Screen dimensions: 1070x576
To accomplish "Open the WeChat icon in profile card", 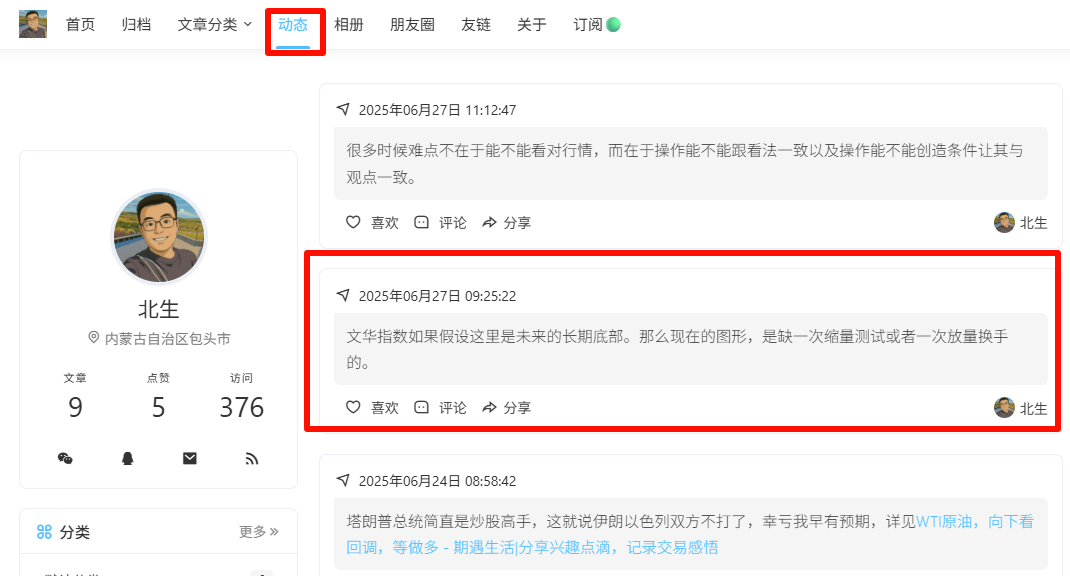I will click(65, 458).
